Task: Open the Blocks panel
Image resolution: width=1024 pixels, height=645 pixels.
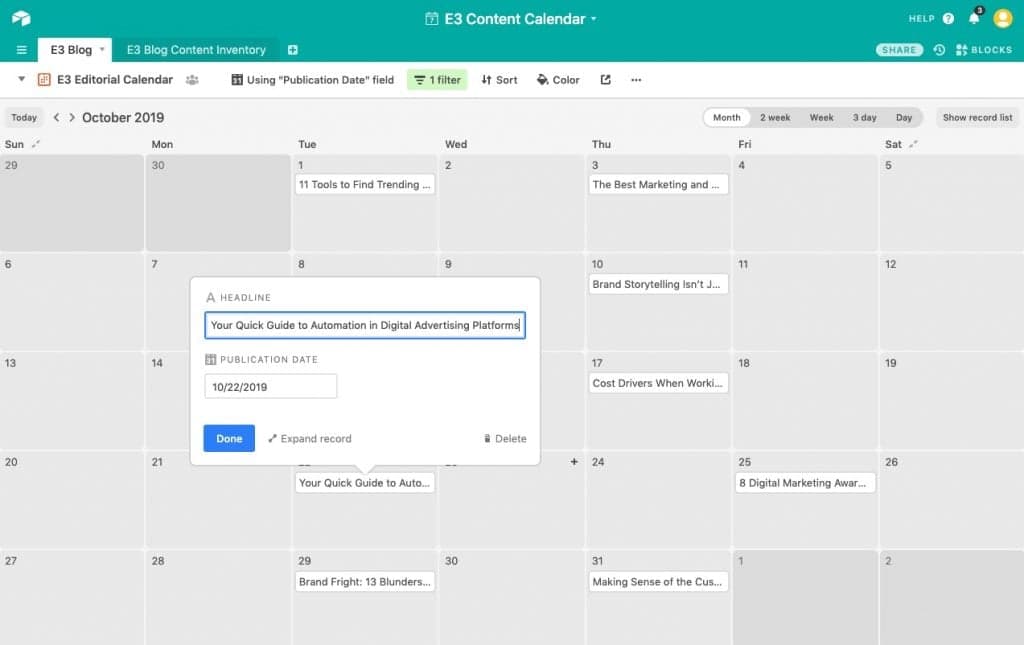Action: 984,50
